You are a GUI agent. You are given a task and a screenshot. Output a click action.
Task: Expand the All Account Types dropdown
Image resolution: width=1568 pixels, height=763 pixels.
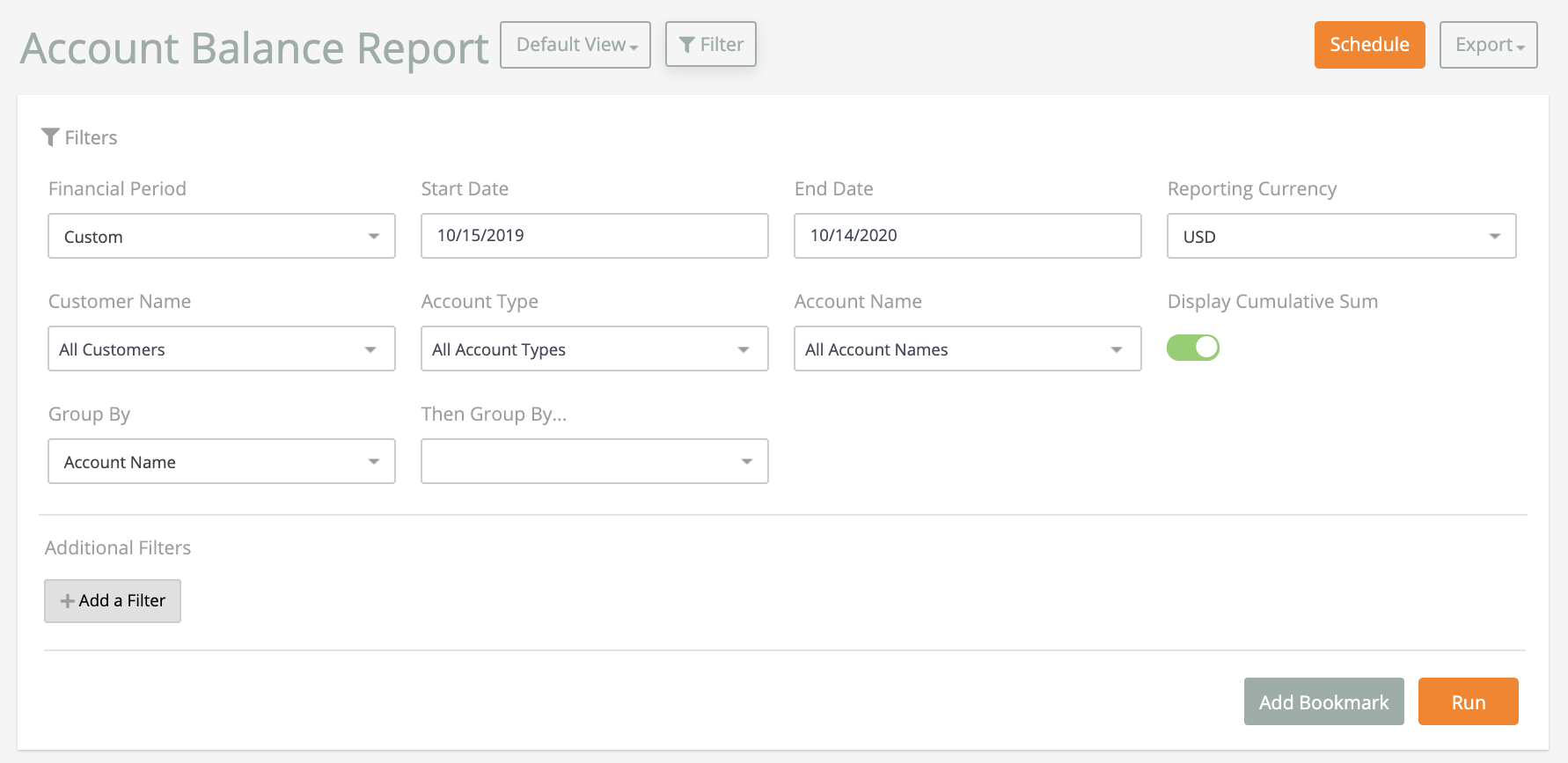point(595,348)
